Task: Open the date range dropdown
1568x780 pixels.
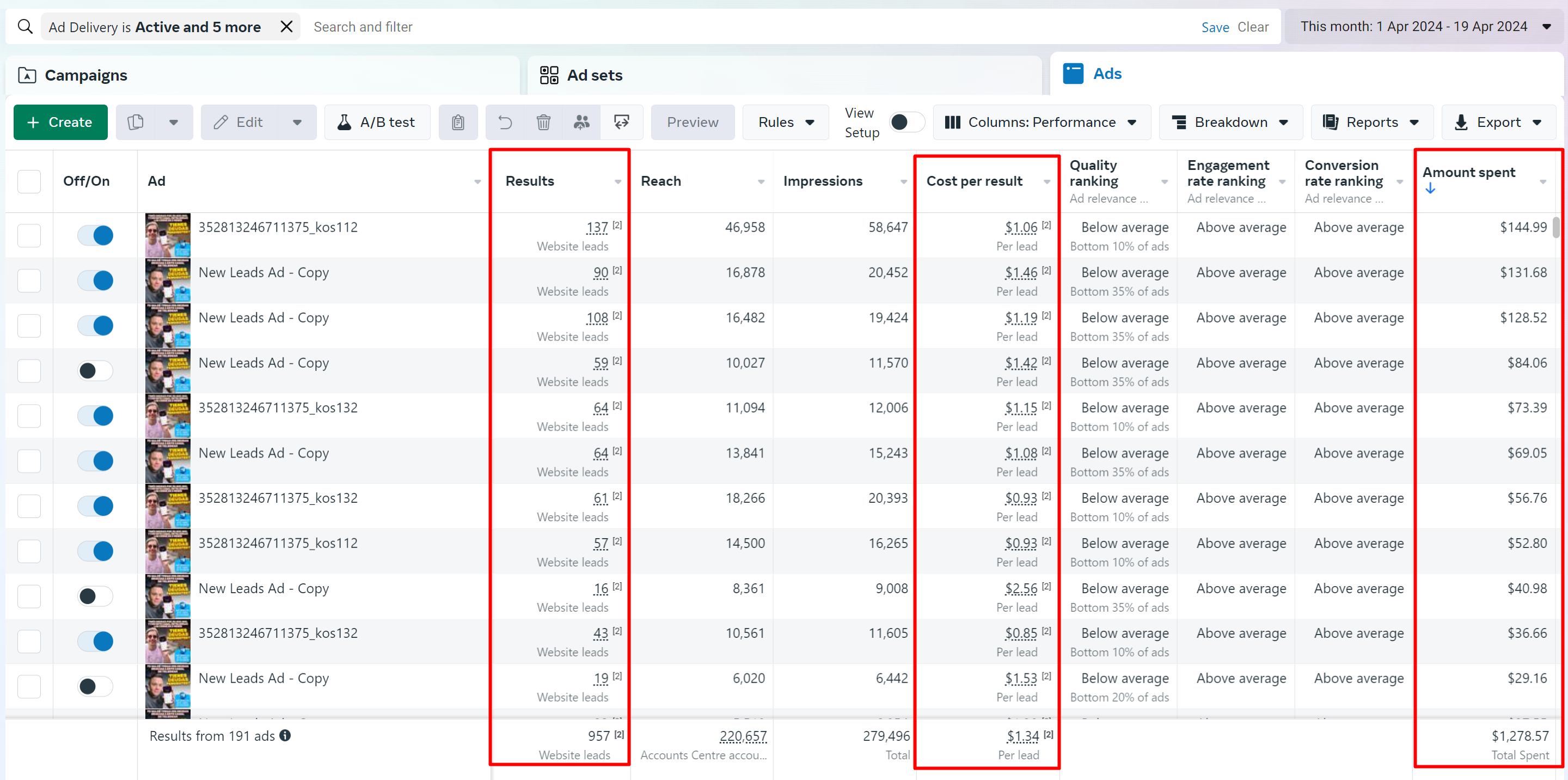Action: tap(1424, 27)
